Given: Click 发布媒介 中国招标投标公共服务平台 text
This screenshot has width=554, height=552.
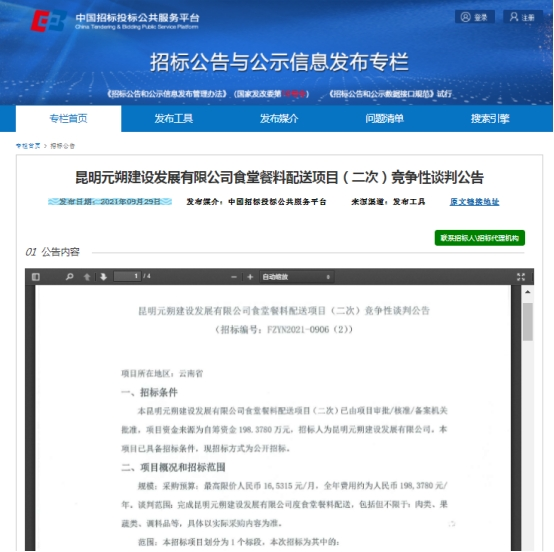Looking at the screenshot, I should pyautogui.click(x=256, y=202).
